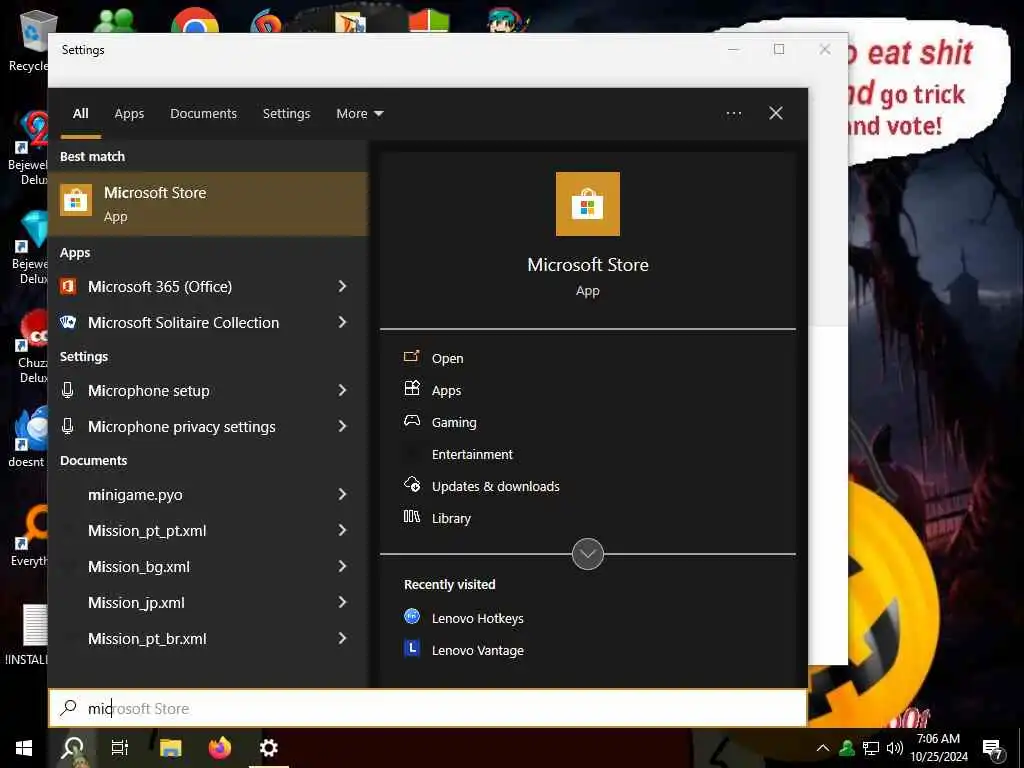This screenshot has width=1024, height=768.
Task: Expand Microphone privacy settings chevron
Action: tap(342, 426)
